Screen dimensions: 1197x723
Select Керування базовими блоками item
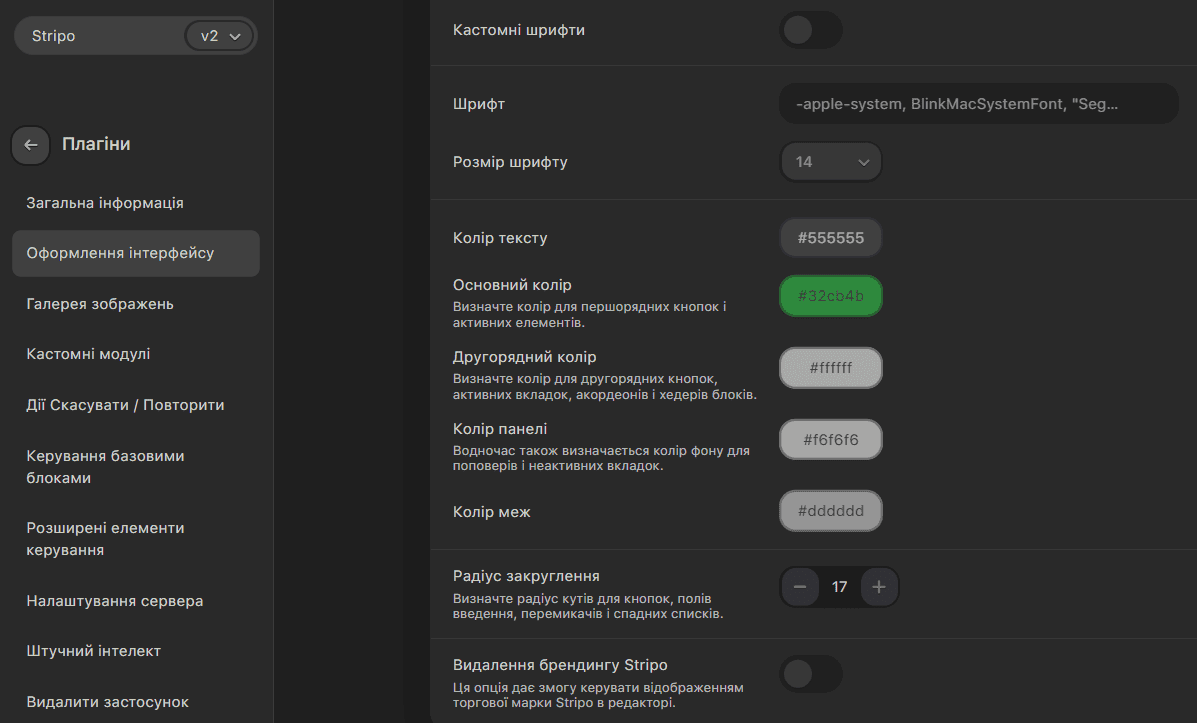click(x=105, y=467)
